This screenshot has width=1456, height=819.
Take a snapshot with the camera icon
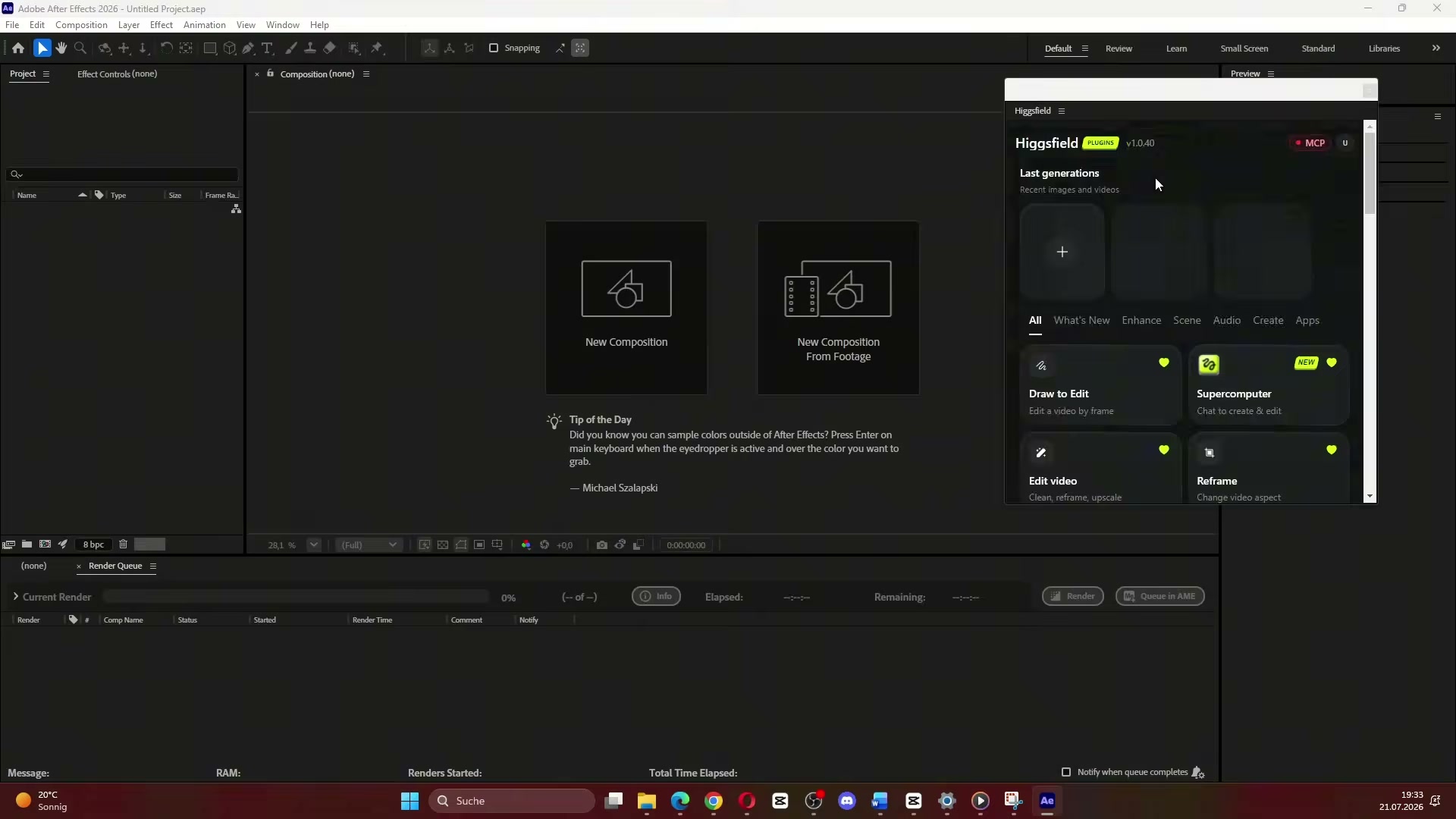[x=601, y=545]
